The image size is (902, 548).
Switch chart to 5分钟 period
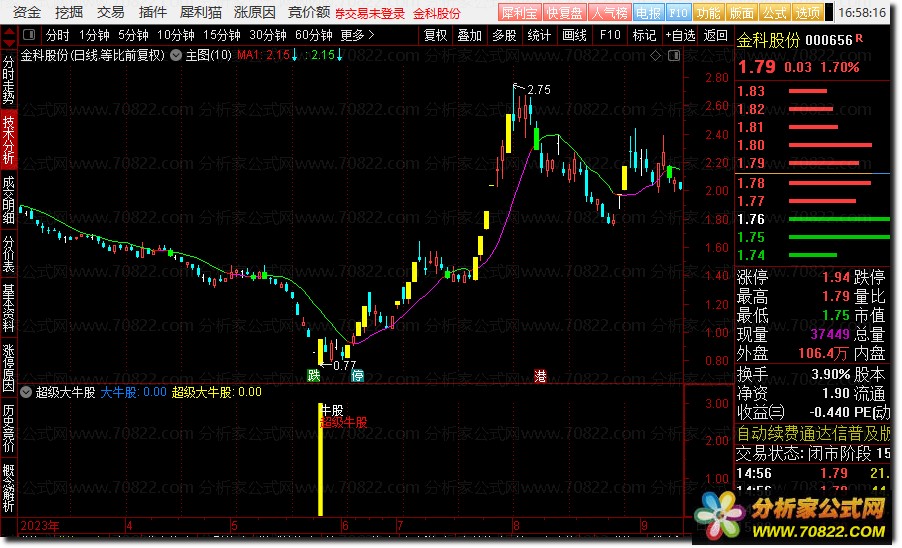point(133,36)
